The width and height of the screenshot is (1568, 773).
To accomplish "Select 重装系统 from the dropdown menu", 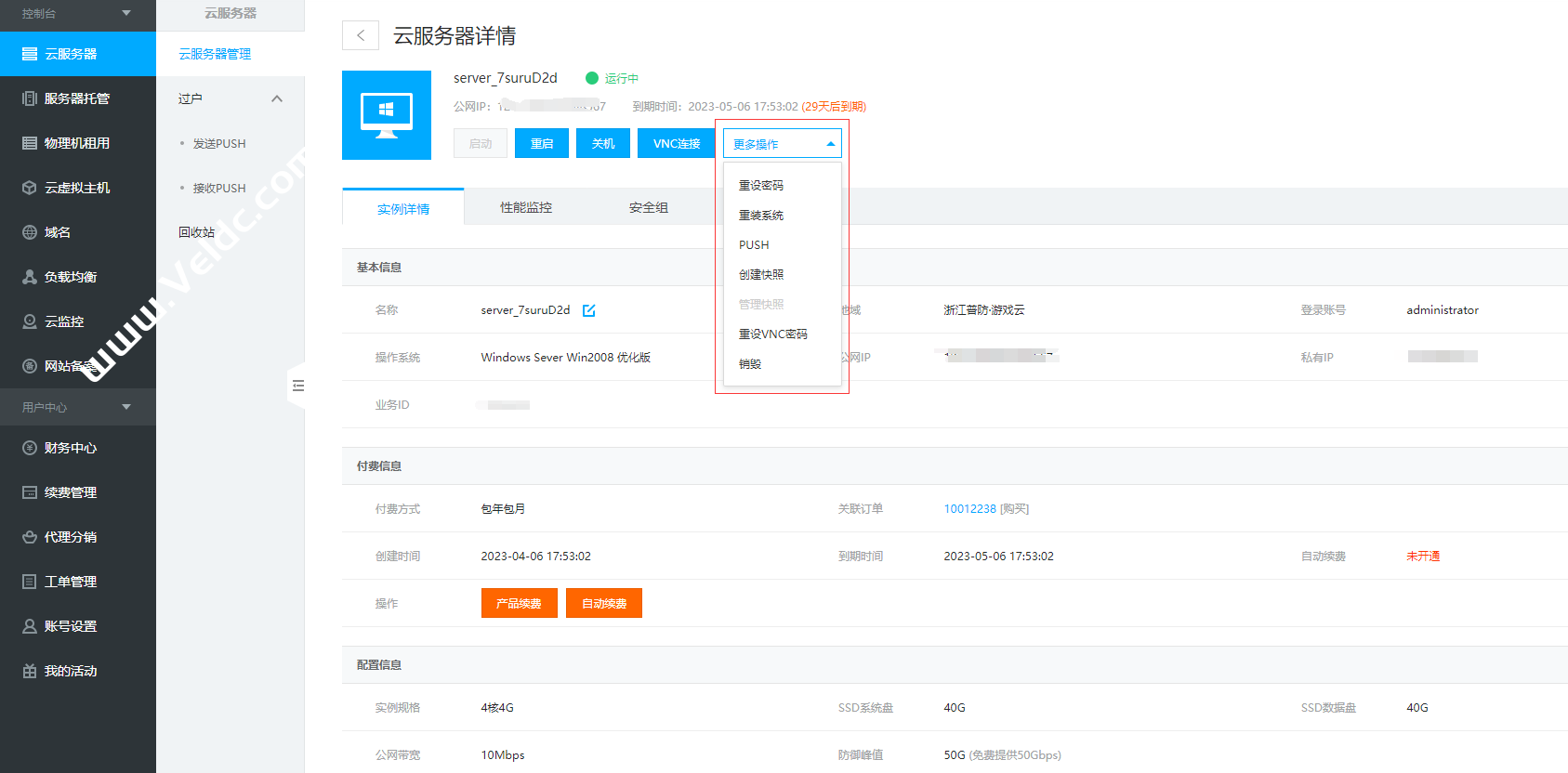I will tap(761, 216).
